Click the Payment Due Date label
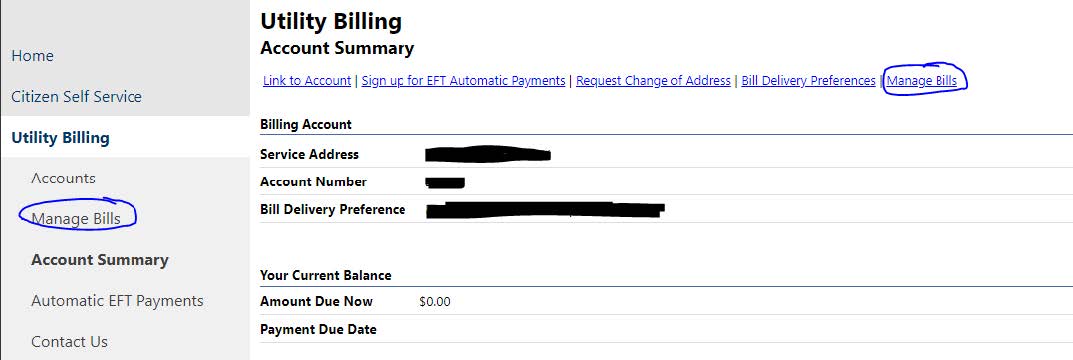This screenshot has height=360, width=1073. (x=318, y=329)
